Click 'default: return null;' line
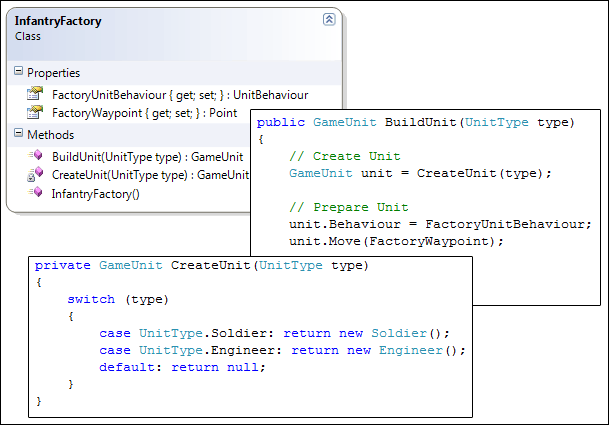 [182, 367]
